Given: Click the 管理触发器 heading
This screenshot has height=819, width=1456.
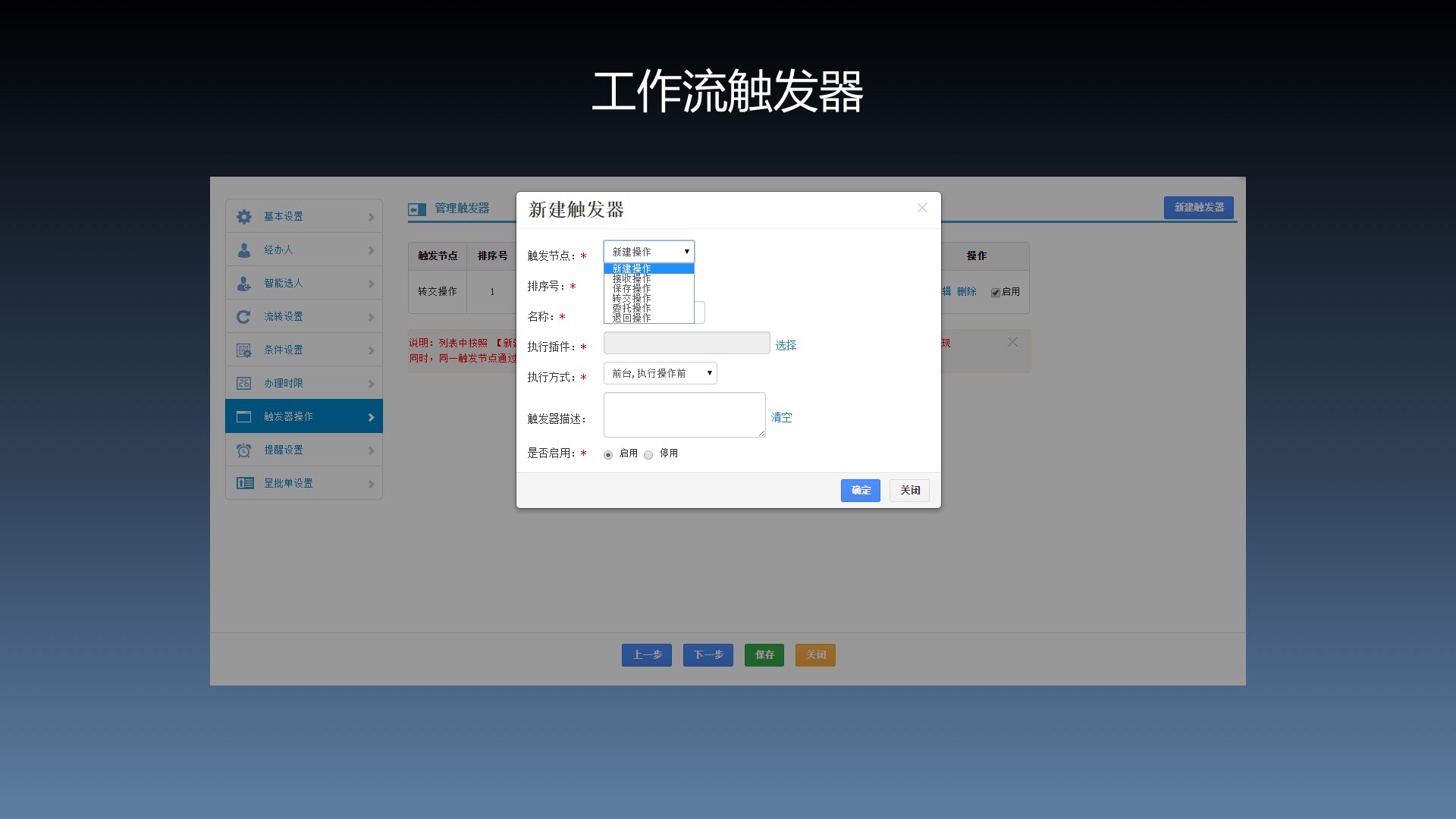Looking at the screenshot, I should click(x=462, y=209).
